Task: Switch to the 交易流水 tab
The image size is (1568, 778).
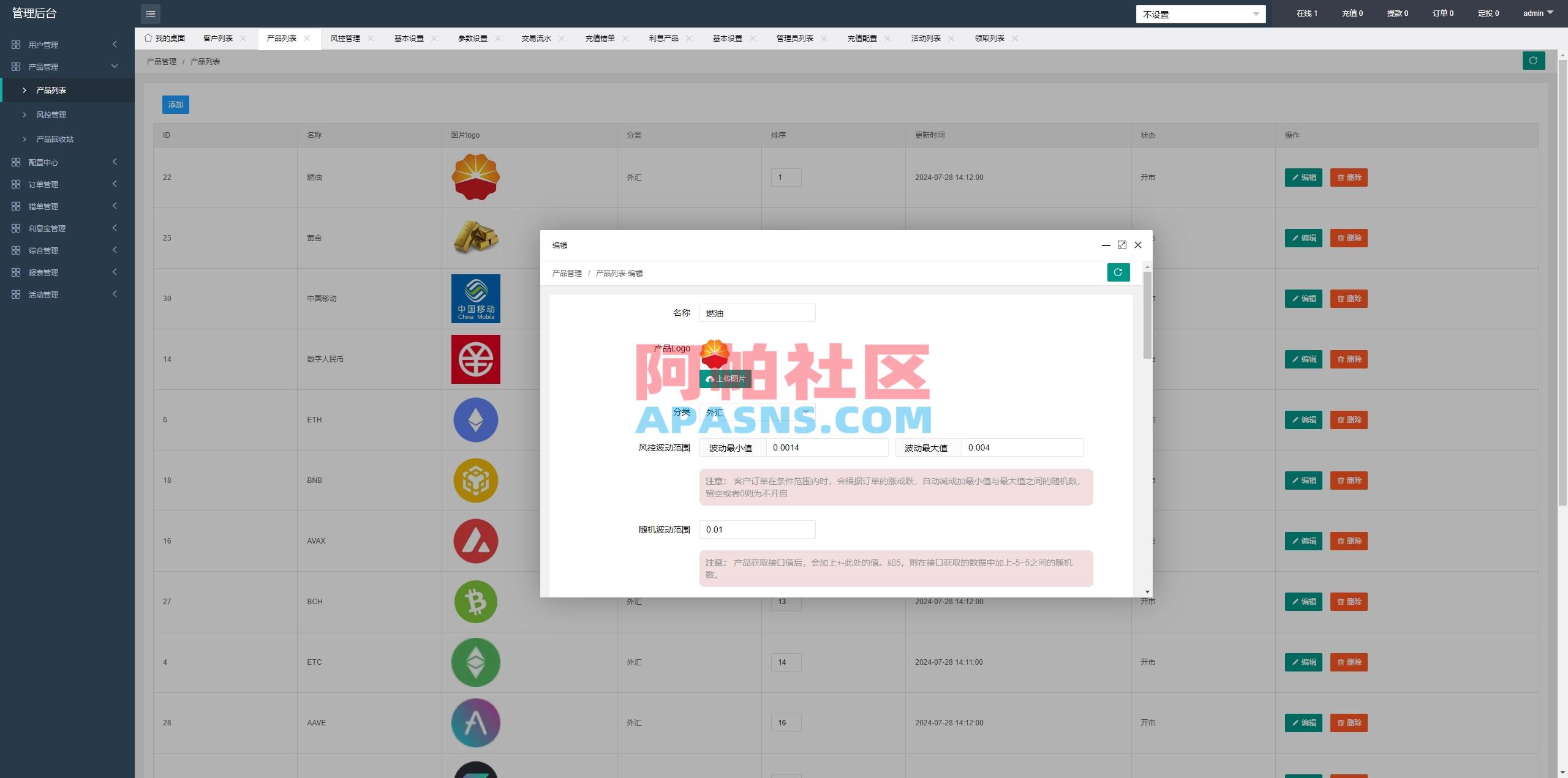Action: tap(535, 37)
